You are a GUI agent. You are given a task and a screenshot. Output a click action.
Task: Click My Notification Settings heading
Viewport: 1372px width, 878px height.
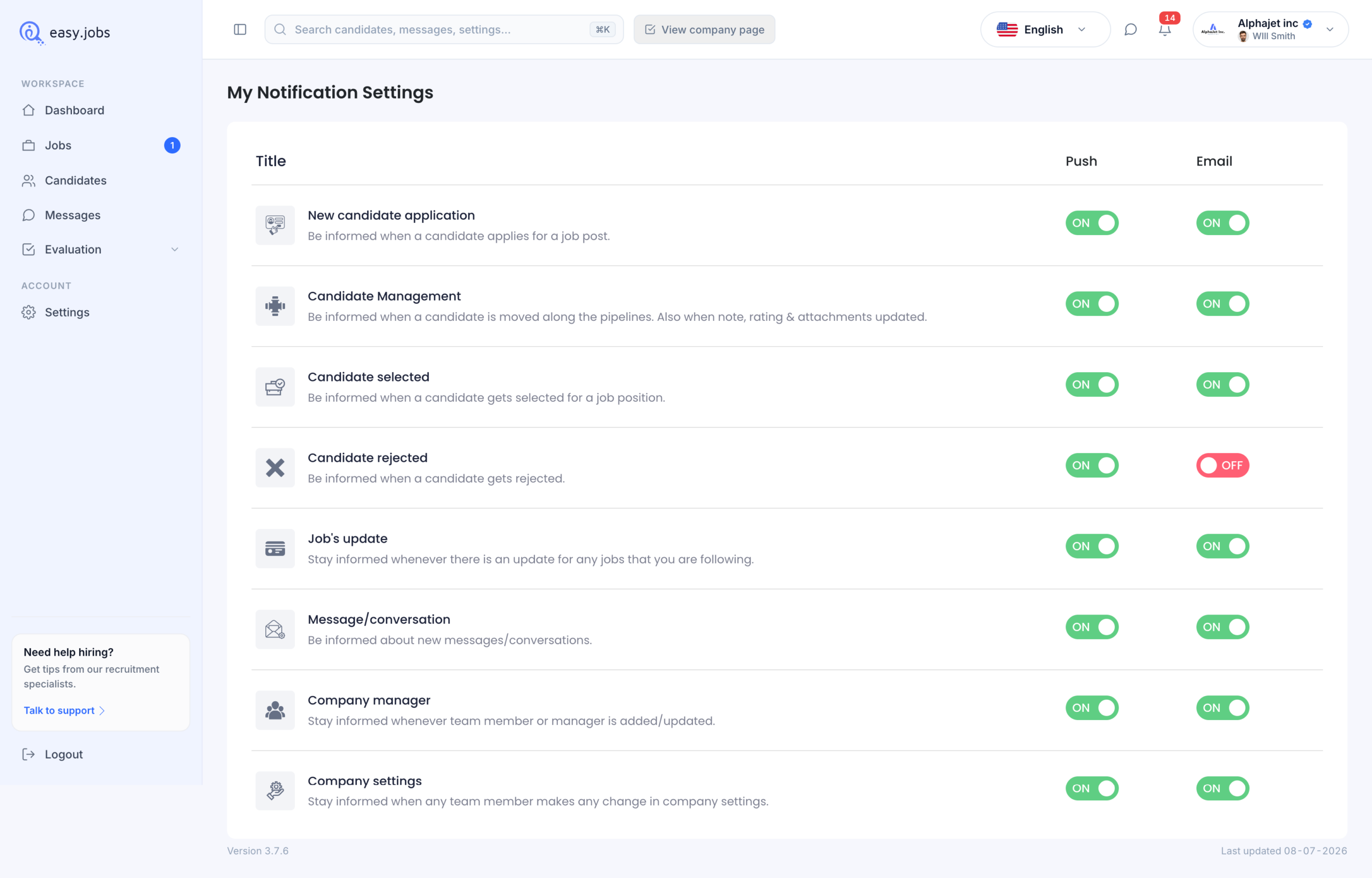(x=330, y=92)
